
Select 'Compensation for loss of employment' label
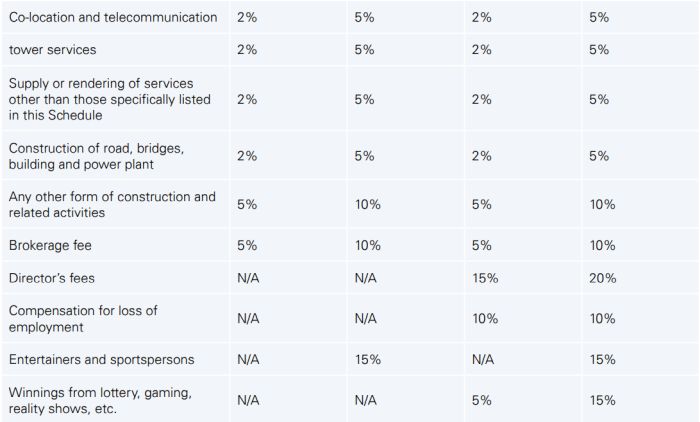tap(83, 318)
